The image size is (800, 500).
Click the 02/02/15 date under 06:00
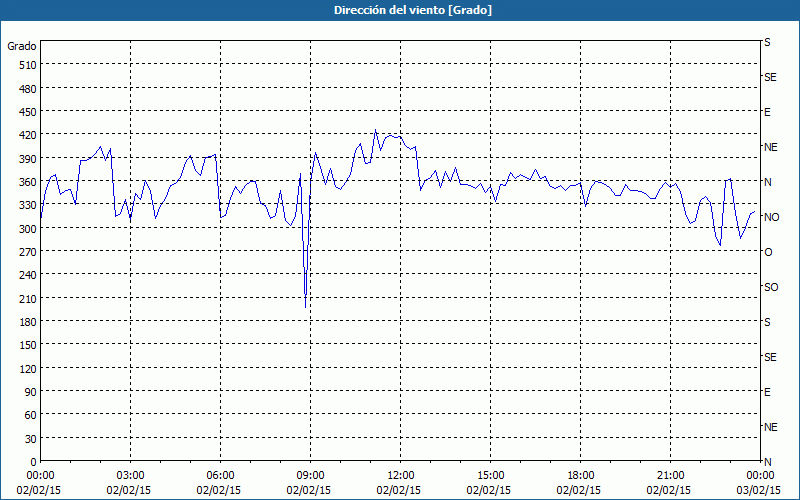tap(218, 490)
